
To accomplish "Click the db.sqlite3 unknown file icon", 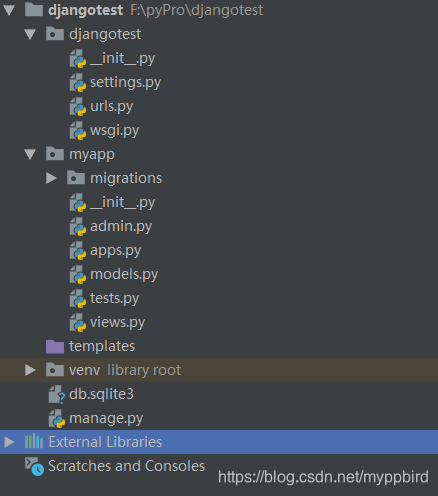I will [x=57, y=395].
